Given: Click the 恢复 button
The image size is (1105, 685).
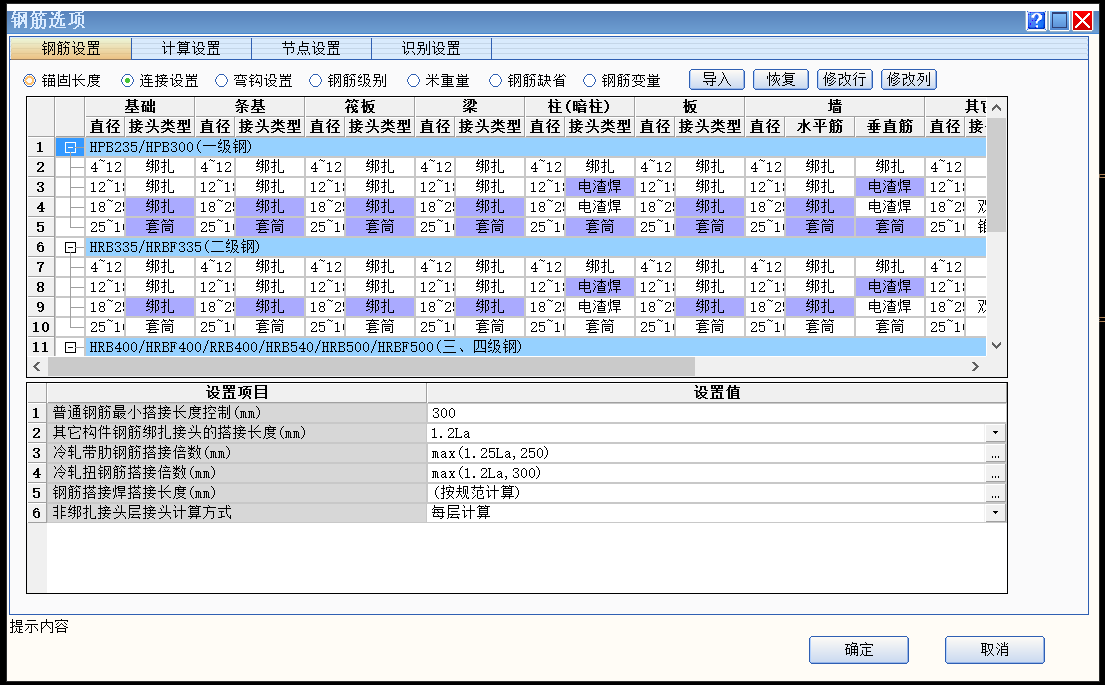Looking at the screenshot, I should (x=781, y=80).
